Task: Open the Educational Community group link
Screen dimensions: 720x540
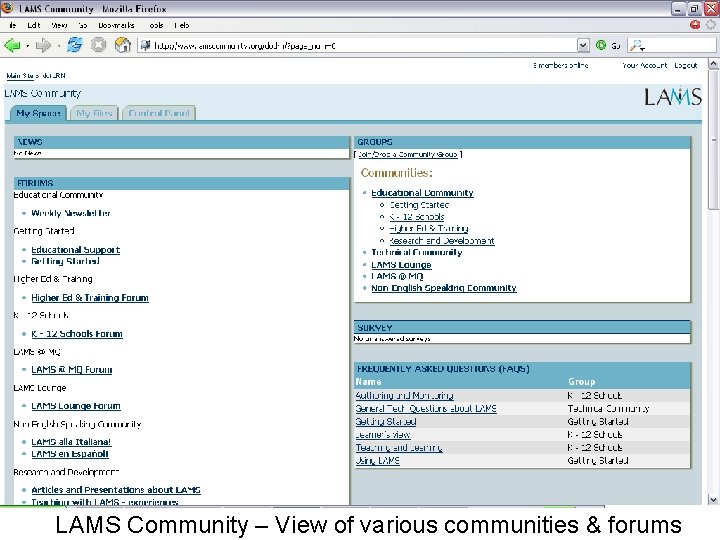Action: (422, 193)
